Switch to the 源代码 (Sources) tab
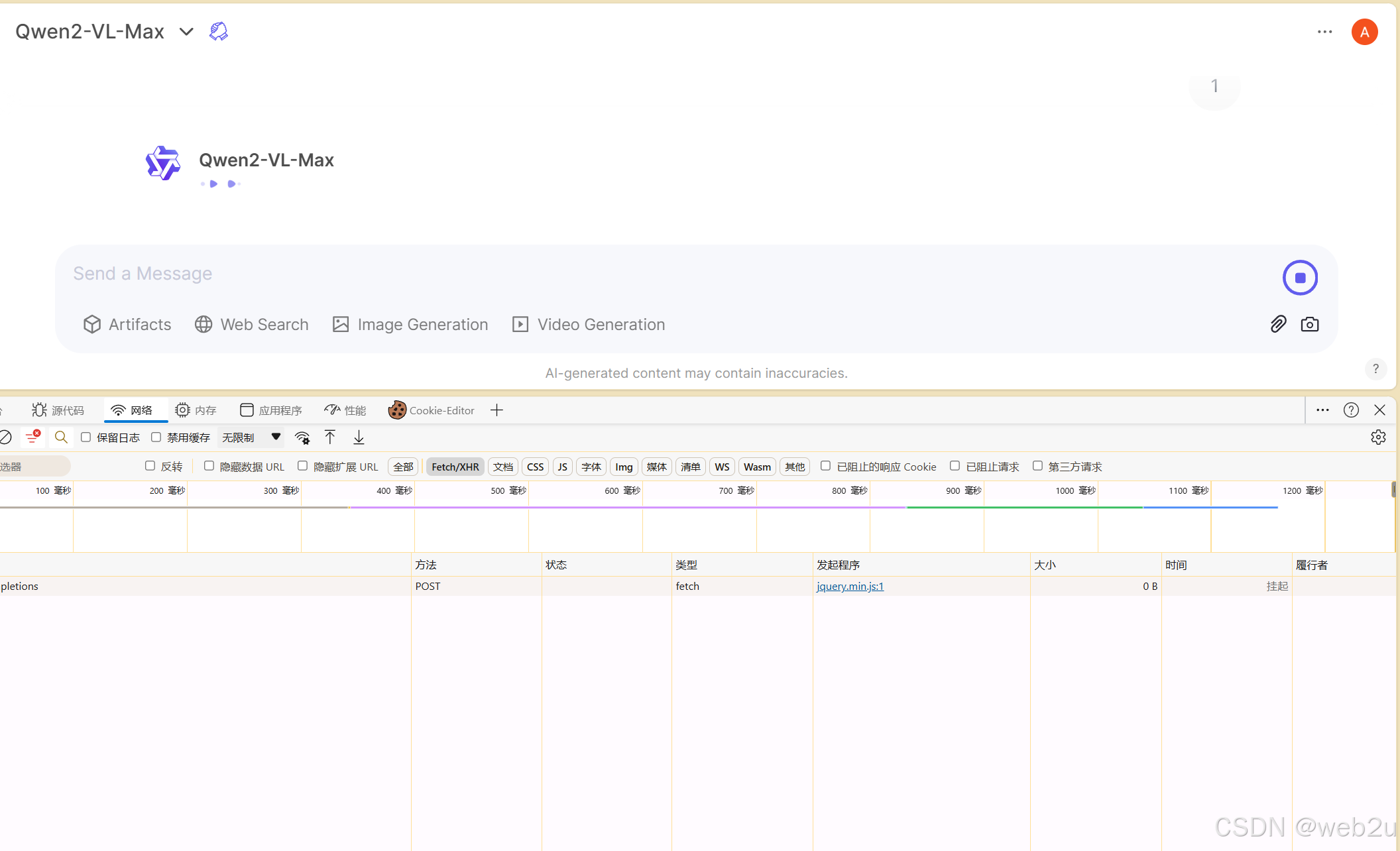Viewport: 1400px width, 851px height. pyautogui.click(x=58, y=410)
